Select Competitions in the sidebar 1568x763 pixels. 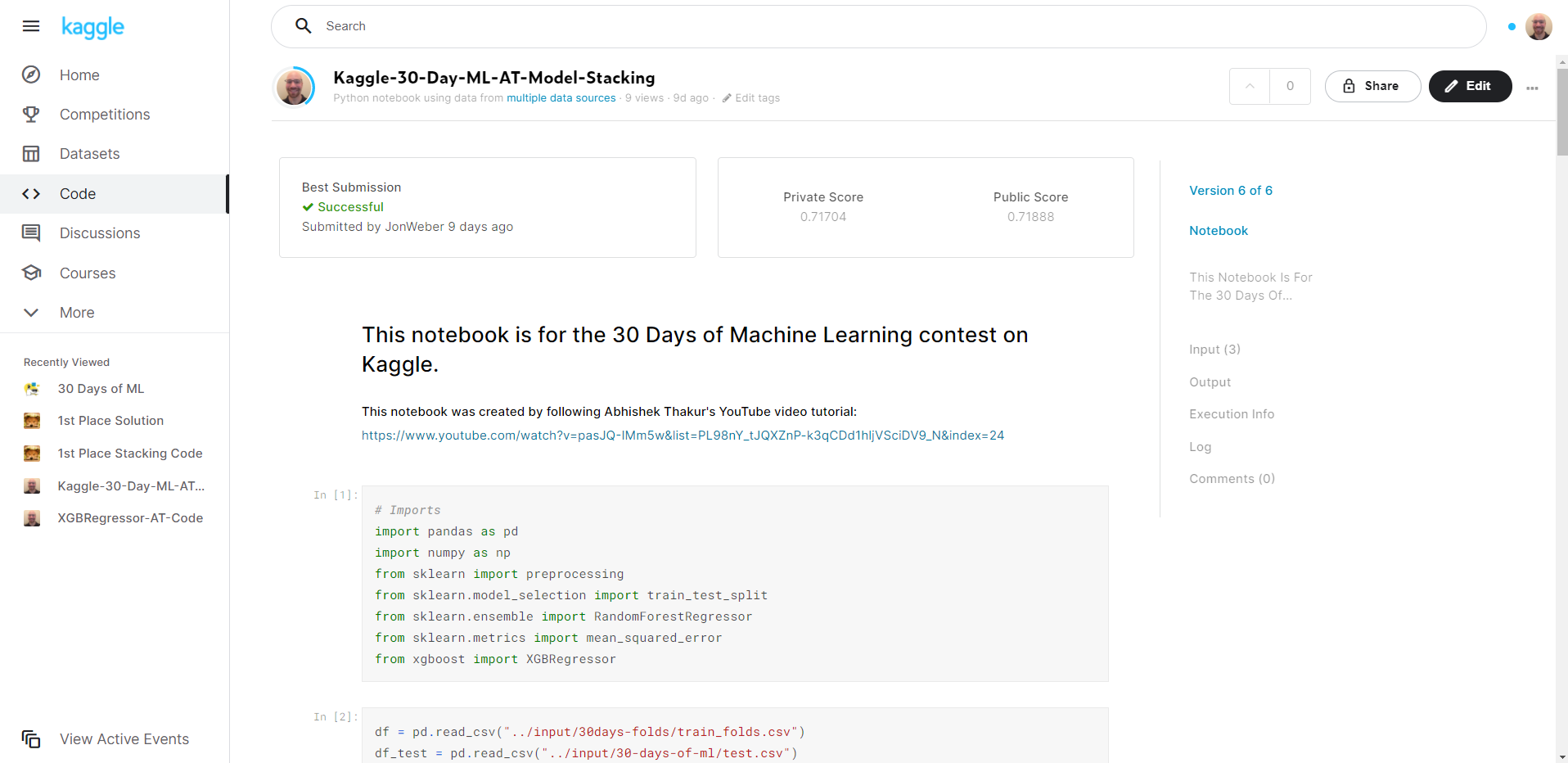[115, 115]
